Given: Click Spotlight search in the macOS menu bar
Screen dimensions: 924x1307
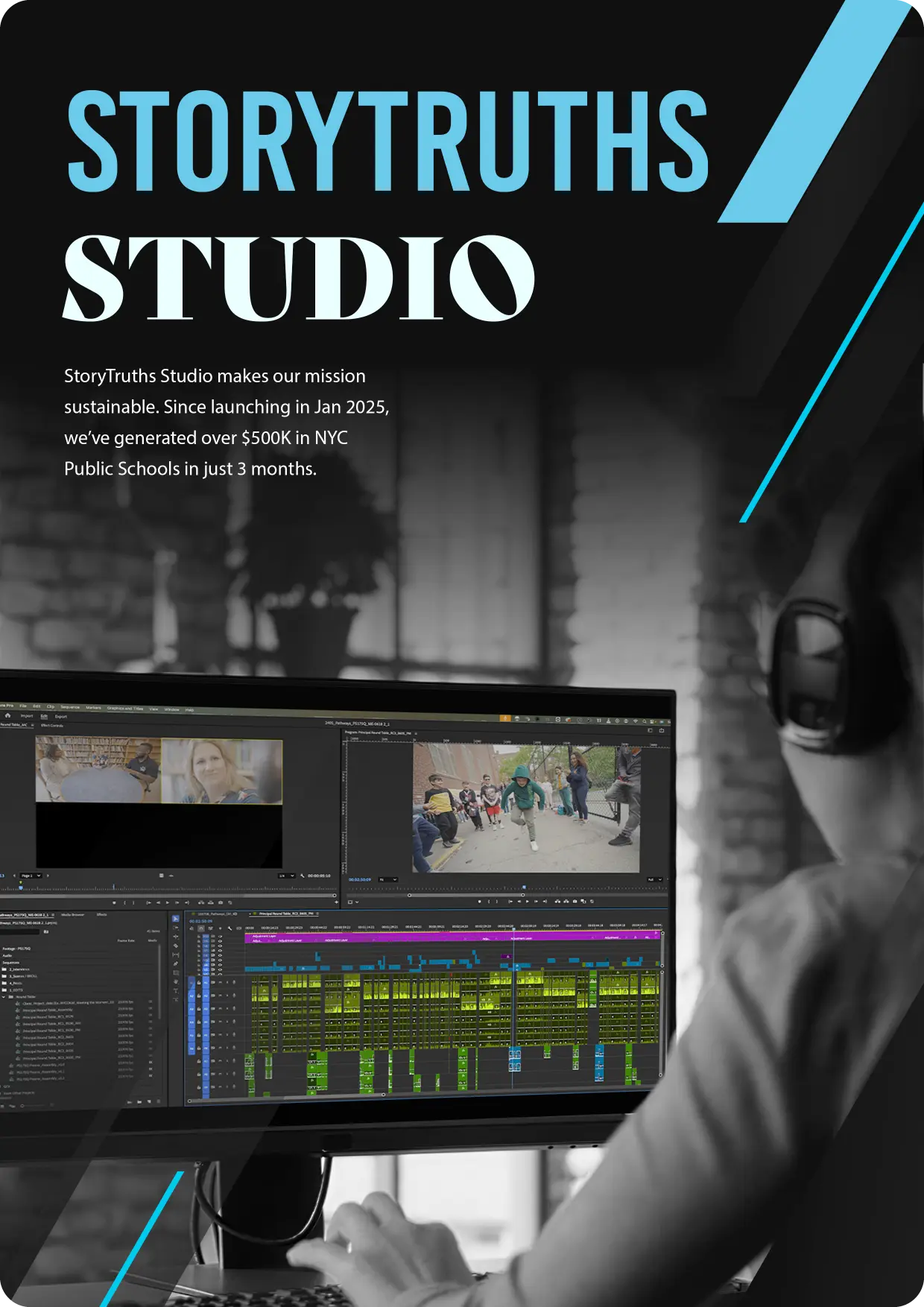Looking at the screenshot, I should tap(645, 721).
